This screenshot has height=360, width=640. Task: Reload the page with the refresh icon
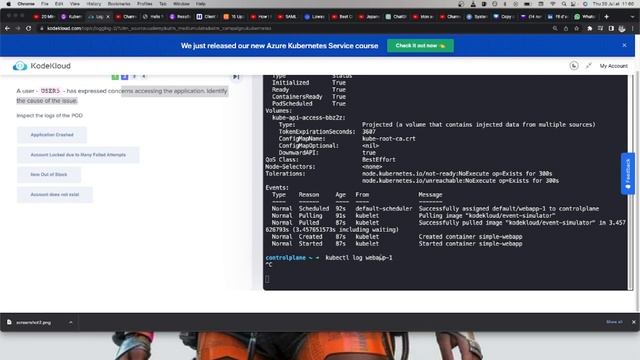click(29, 29)
